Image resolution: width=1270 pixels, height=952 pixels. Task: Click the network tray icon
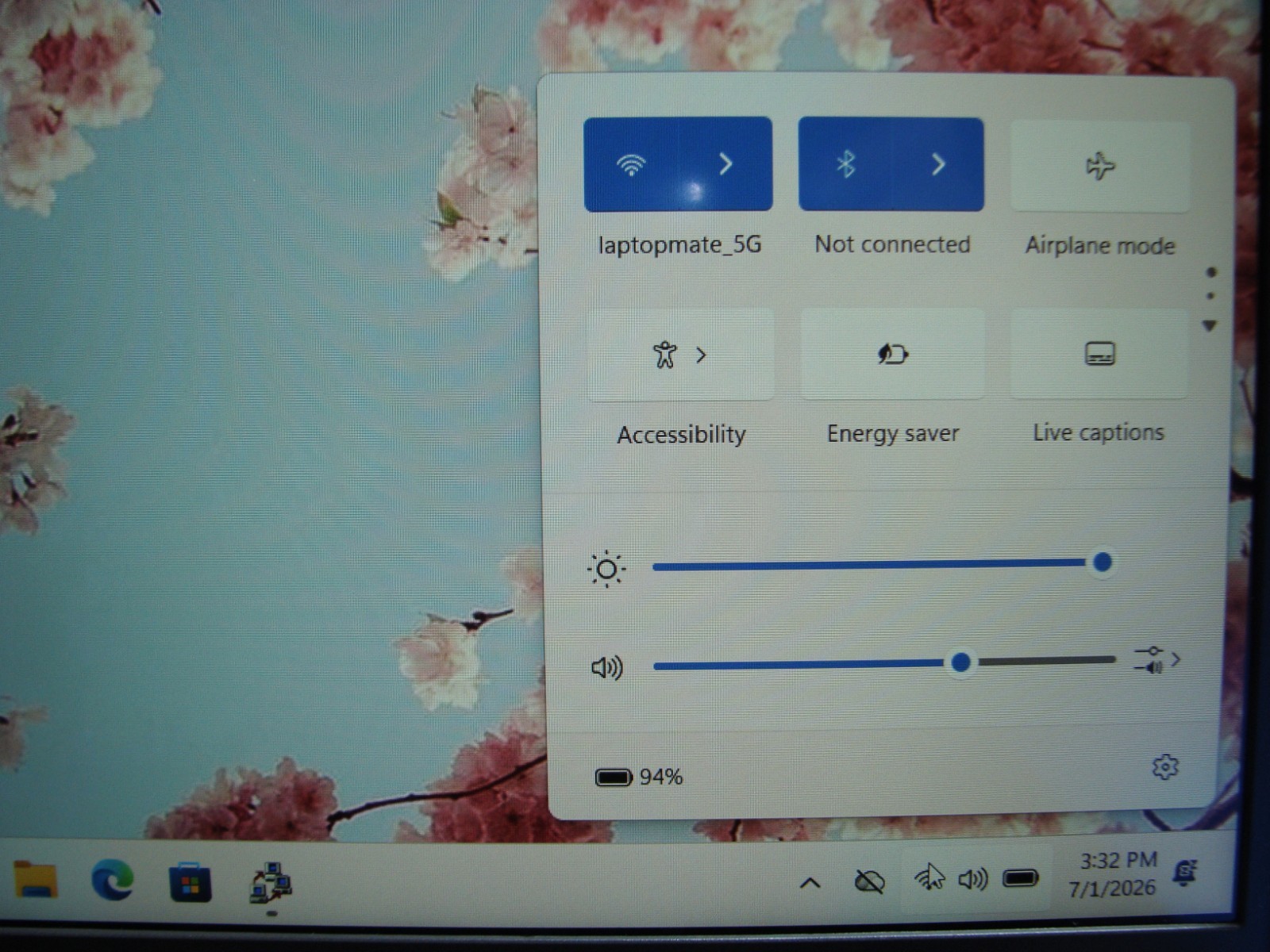click(929, 878)
